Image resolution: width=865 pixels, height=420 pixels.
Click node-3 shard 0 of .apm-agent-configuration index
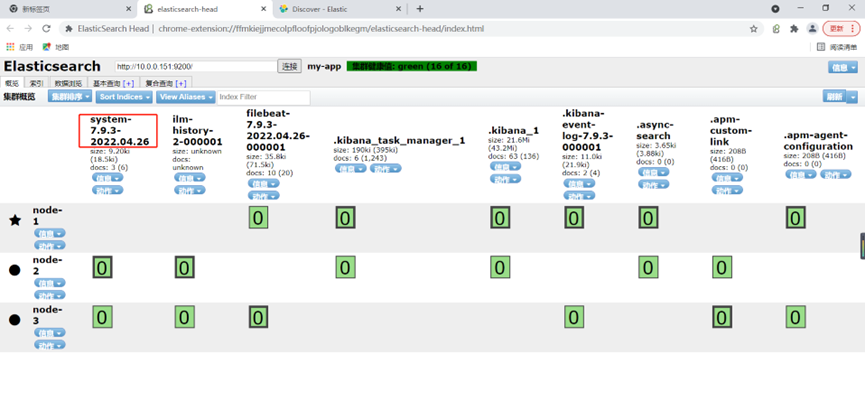[795, 317]
